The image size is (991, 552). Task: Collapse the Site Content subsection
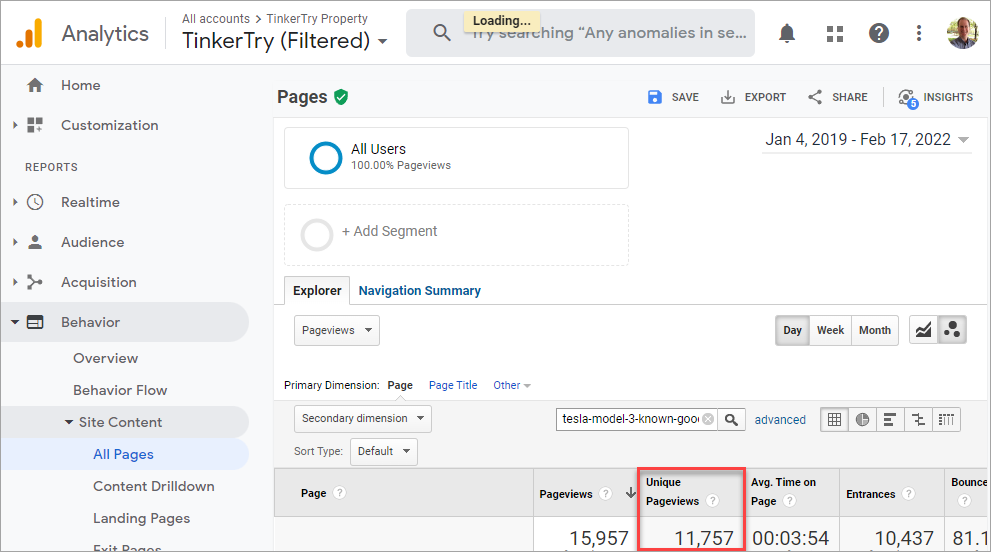[x=69, y=422]
